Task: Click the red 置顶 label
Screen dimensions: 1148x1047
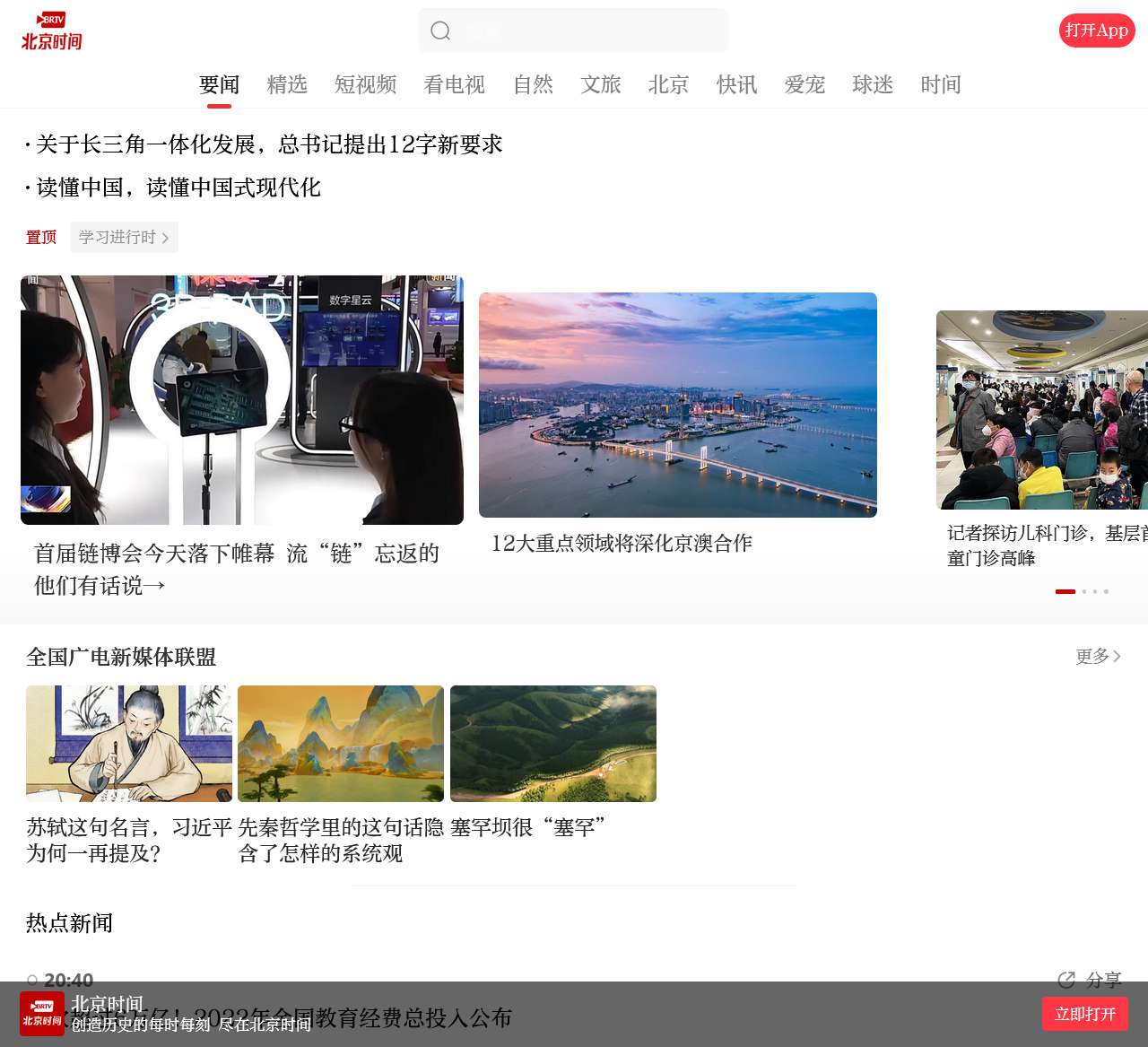Action: tap(41, 237)
